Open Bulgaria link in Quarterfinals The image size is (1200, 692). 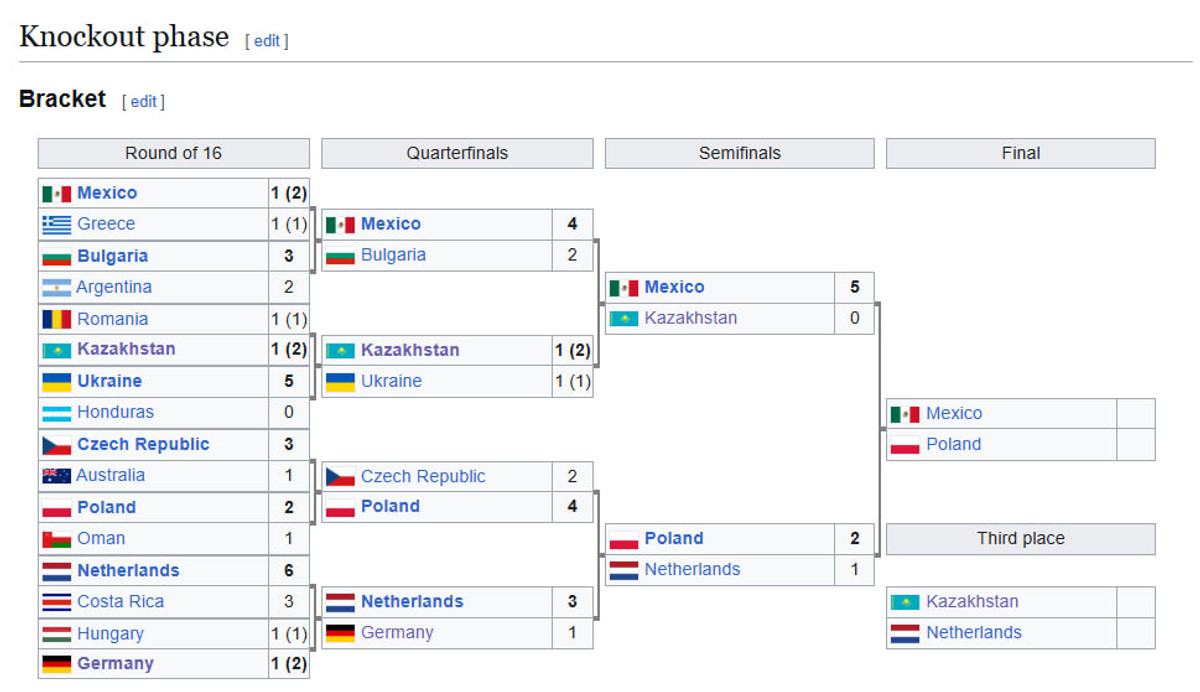(x=393, y=255)
